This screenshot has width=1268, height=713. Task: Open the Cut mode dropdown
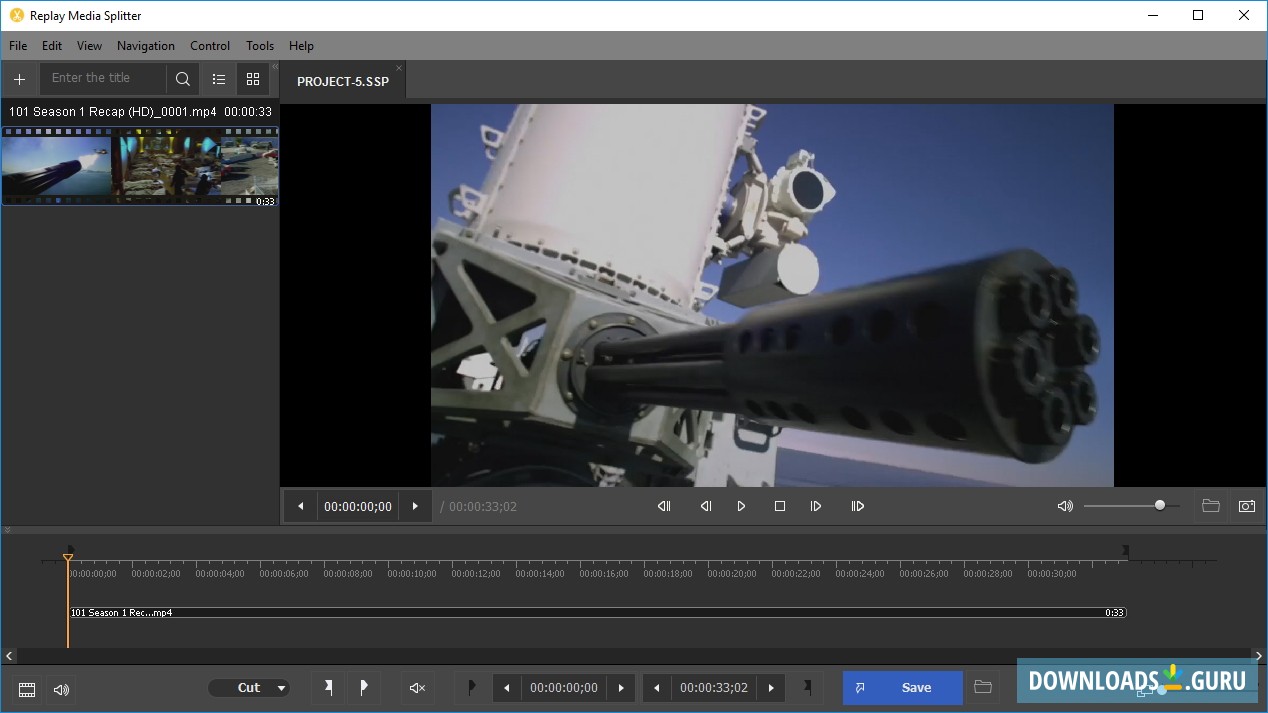click(249, 688)
